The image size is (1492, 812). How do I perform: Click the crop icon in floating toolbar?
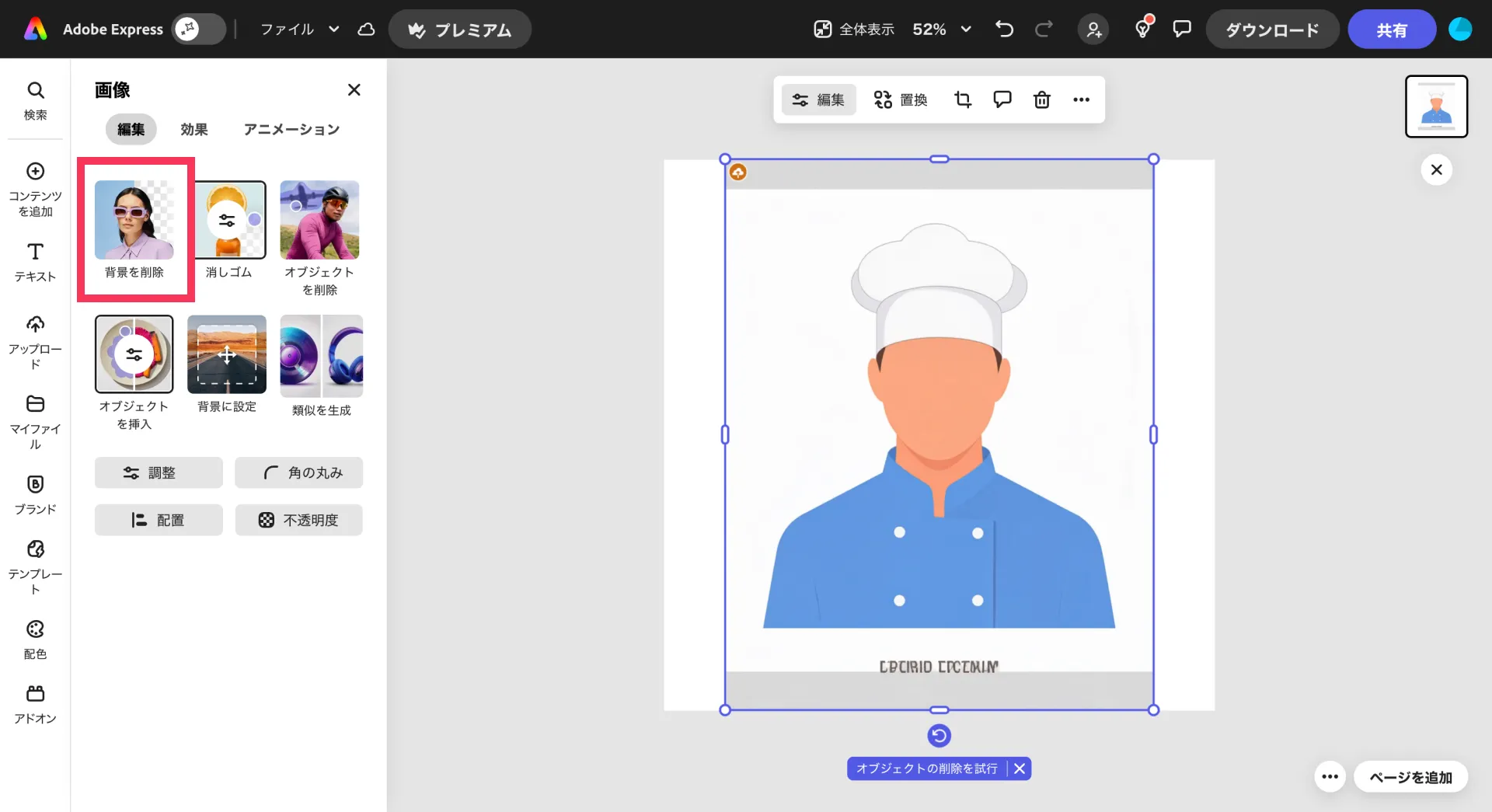[963, 99]
